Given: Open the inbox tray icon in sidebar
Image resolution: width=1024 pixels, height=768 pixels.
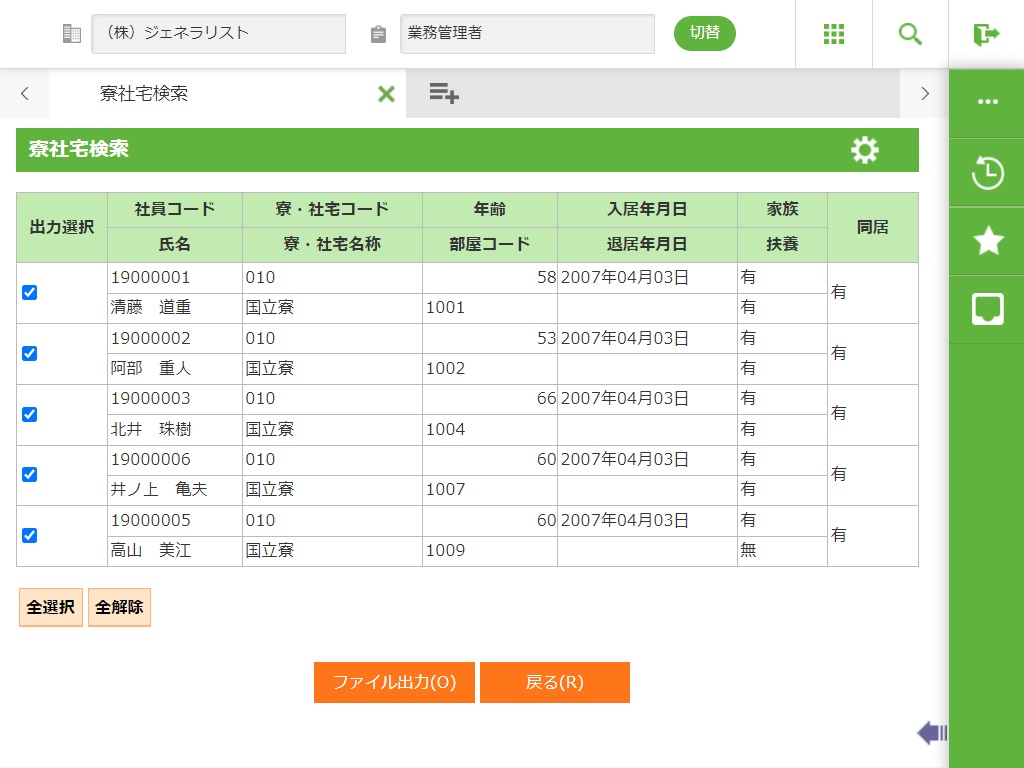Looking at the screenshot, I should coord(987,309).
